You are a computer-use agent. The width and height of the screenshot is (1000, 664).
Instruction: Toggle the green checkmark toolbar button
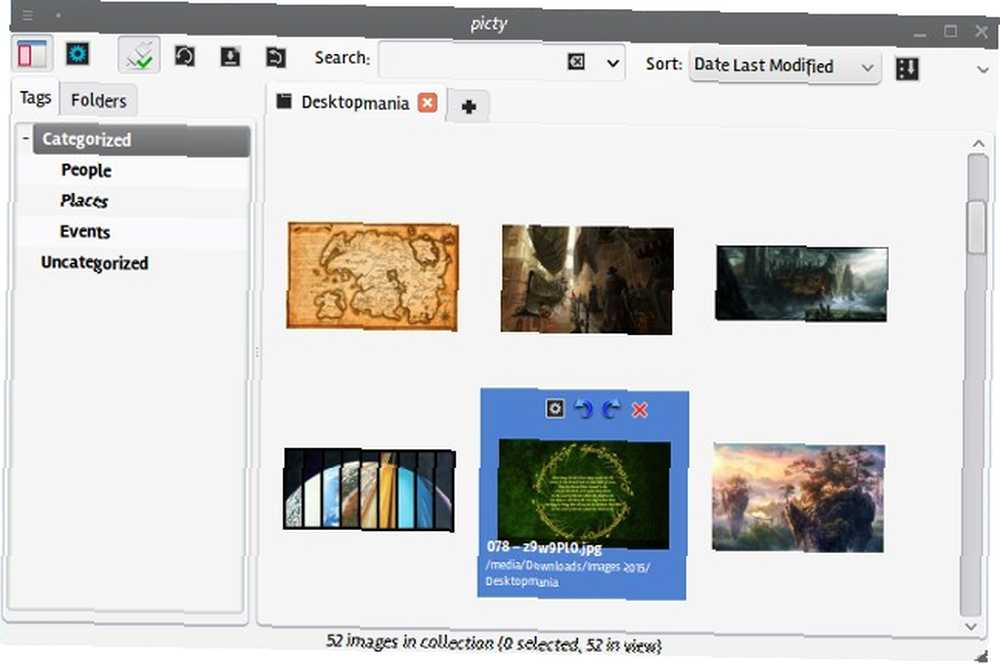click(139, 55)
